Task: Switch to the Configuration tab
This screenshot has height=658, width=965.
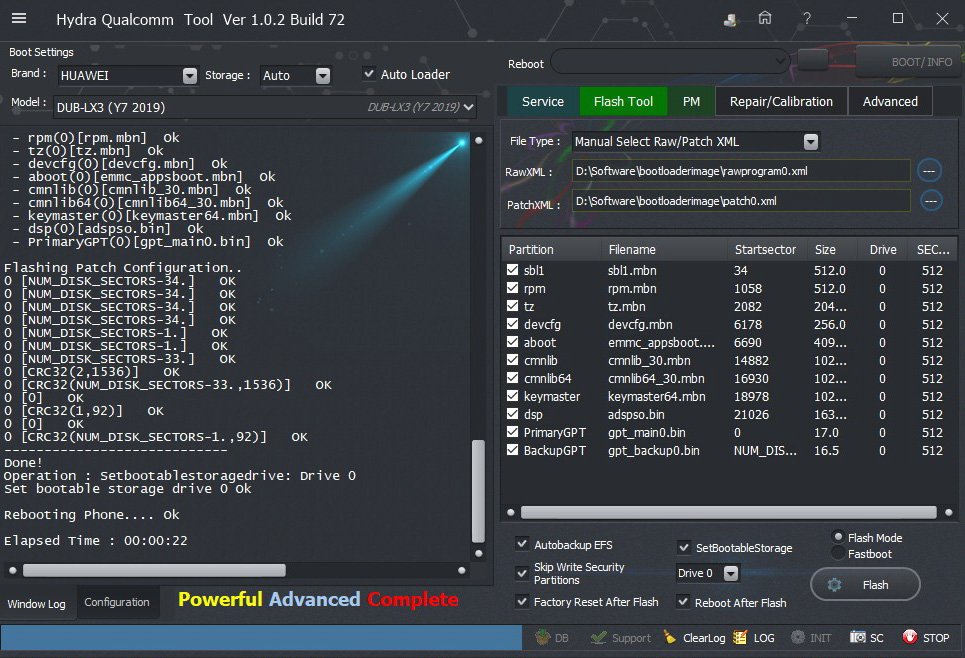Action: click(117, 602)
